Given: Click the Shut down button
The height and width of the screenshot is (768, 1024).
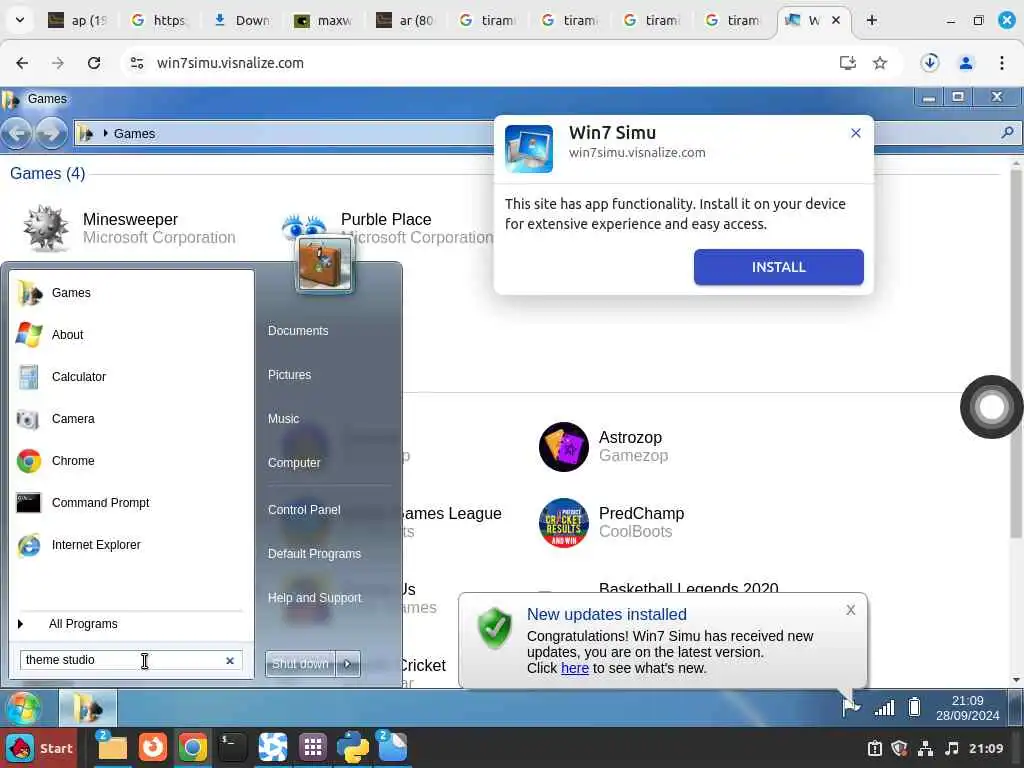Looking at the screenshot, I should tap(300, 664).
